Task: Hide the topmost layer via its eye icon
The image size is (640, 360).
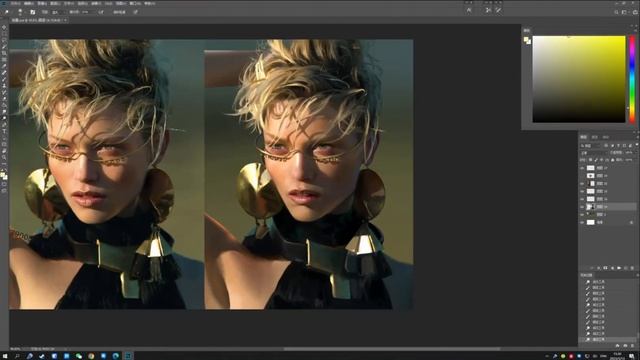Action: pyautogui.click(x=582, y=168)
